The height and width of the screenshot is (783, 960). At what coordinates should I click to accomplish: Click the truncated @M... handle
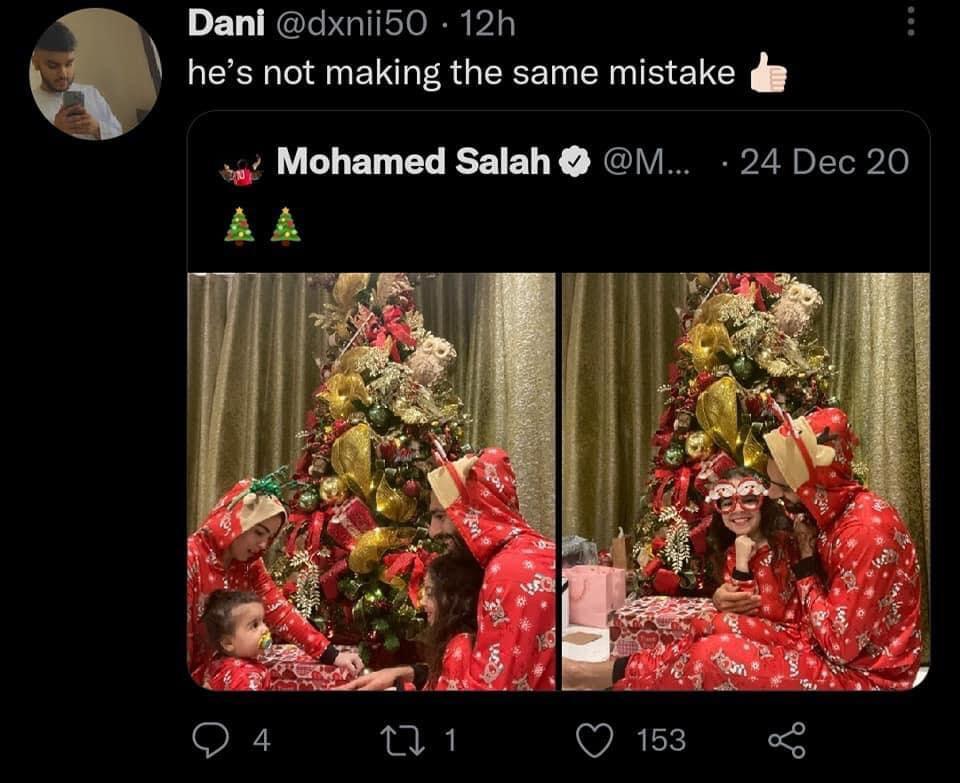coord(647,161)
